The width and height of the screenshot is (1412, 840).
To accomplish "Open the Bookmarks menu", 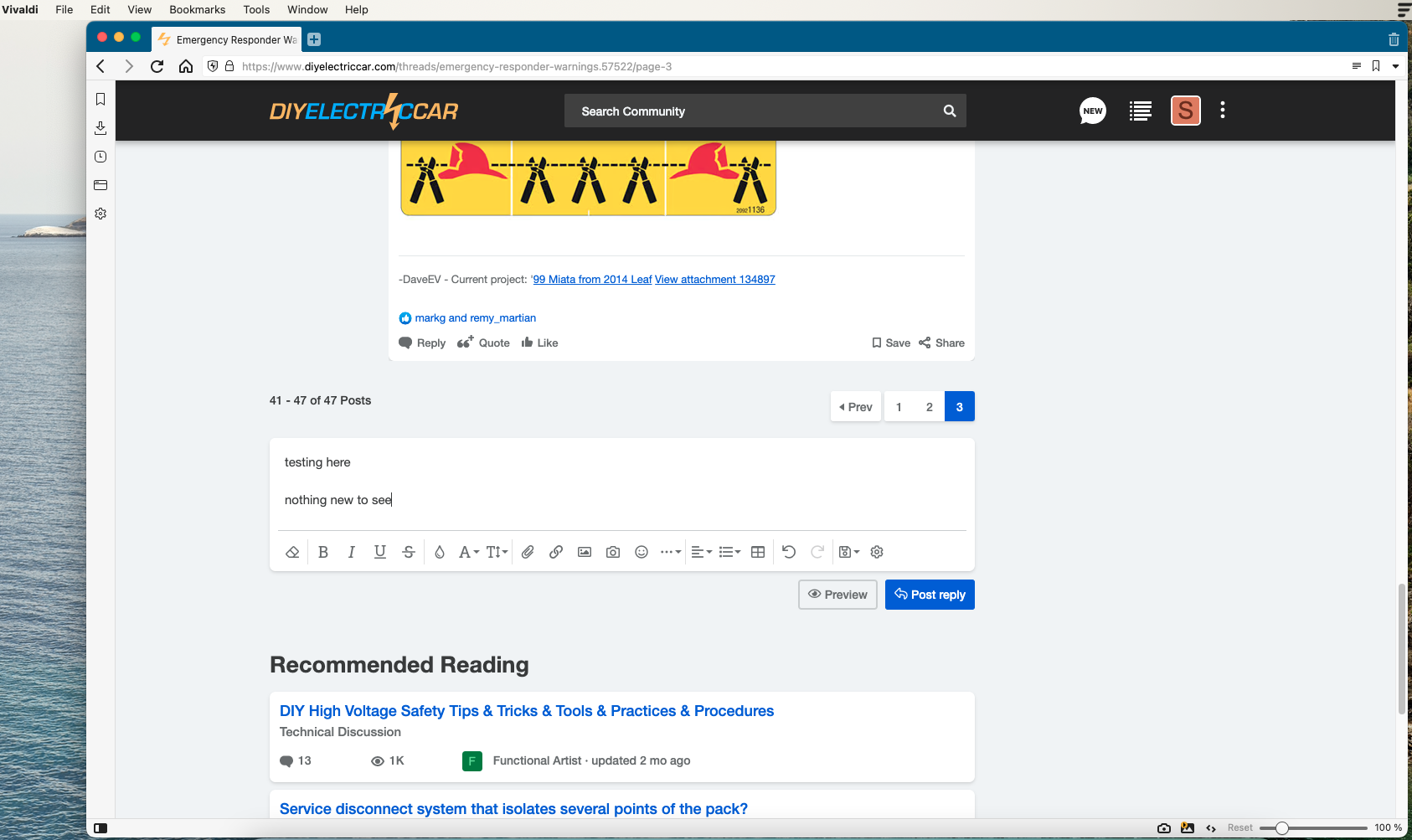I will point(197,9).
